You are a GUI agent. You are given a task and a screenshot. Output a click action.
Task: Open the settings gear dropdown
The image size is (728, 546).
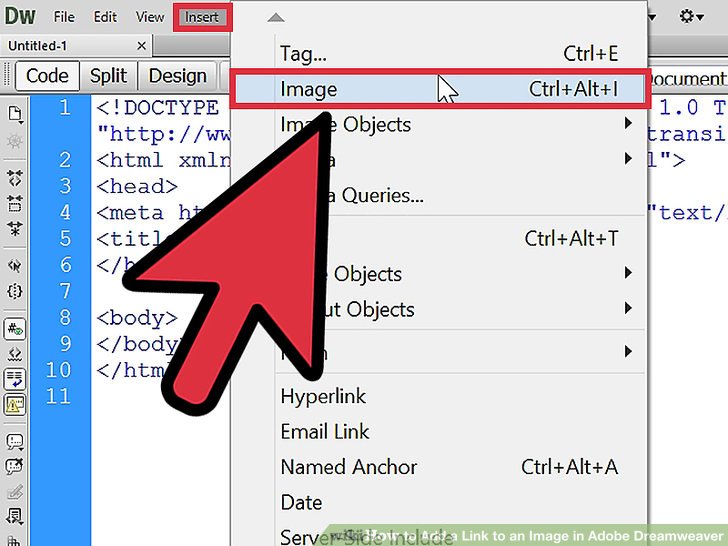click(692, 17)
